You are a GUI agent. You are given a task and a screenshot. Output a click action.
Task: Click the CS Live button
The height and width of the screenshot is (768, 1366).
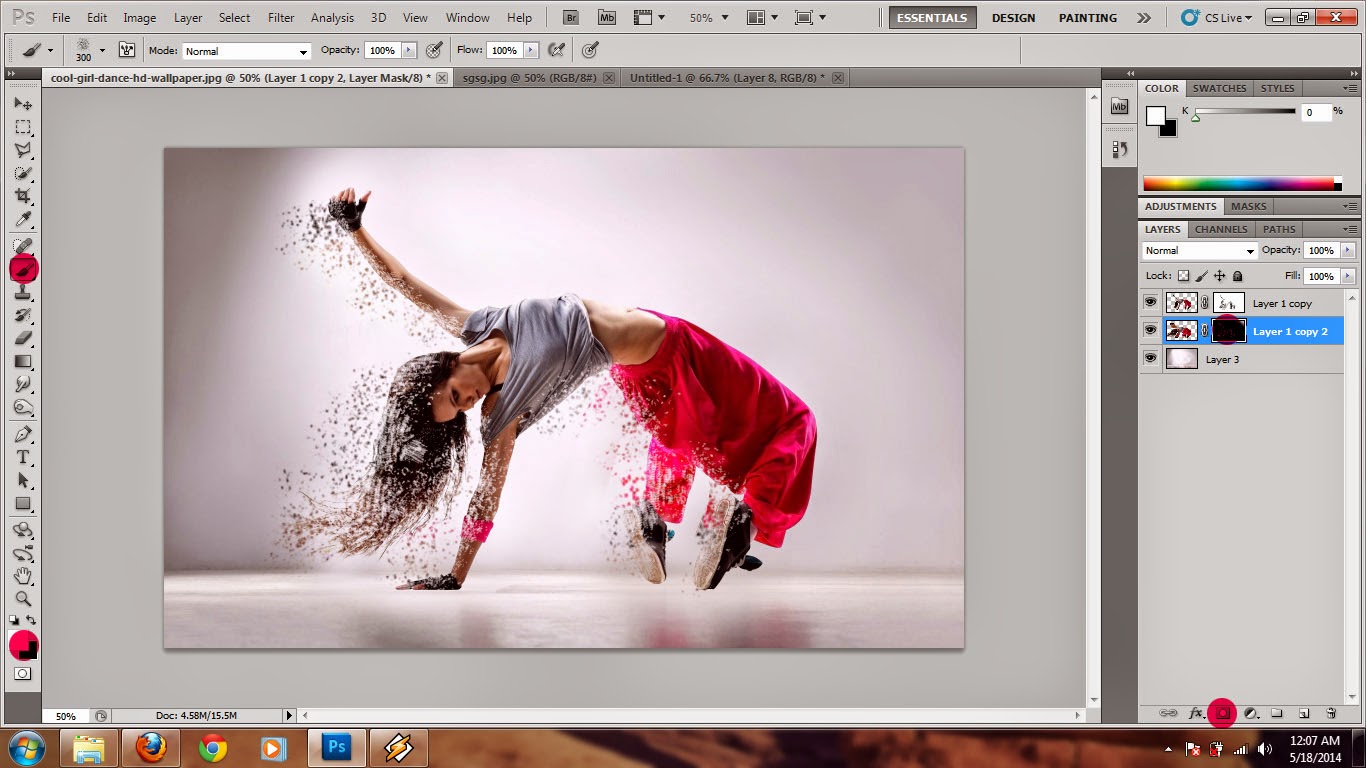click(1216, 18)
